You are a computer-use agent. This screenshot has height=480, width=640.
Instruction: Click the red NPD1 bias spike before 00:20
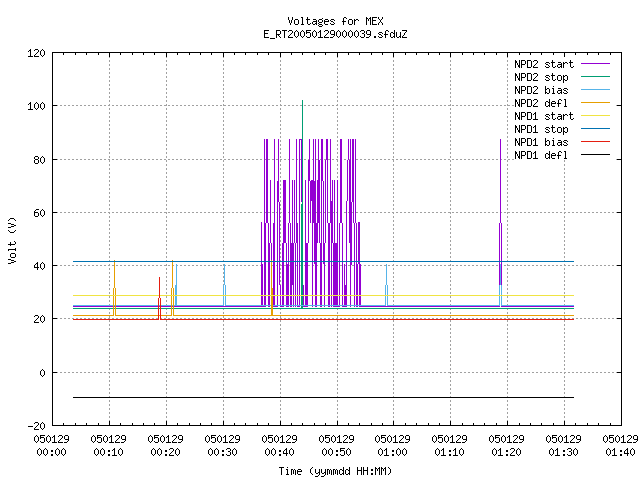click(x=160, y=298)
